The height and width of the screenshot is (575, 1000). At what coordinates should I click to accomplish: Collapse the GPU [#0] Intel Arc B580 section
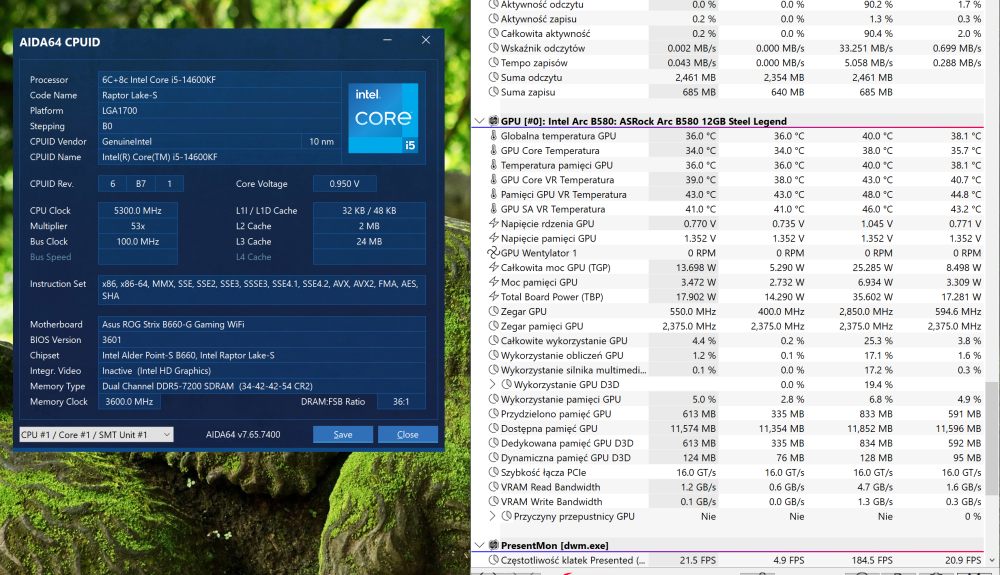[x=478, y=121]
